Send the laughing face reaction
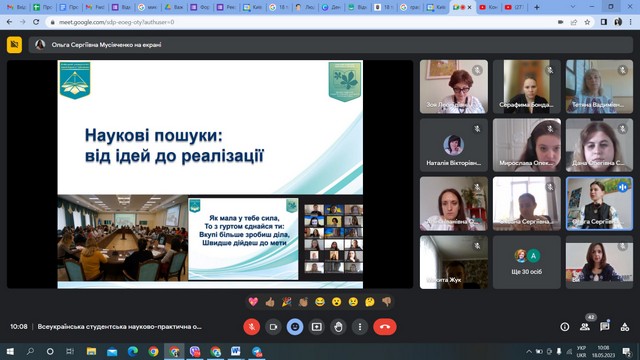Viewport: 640px width, 360px height. point(320,302)
